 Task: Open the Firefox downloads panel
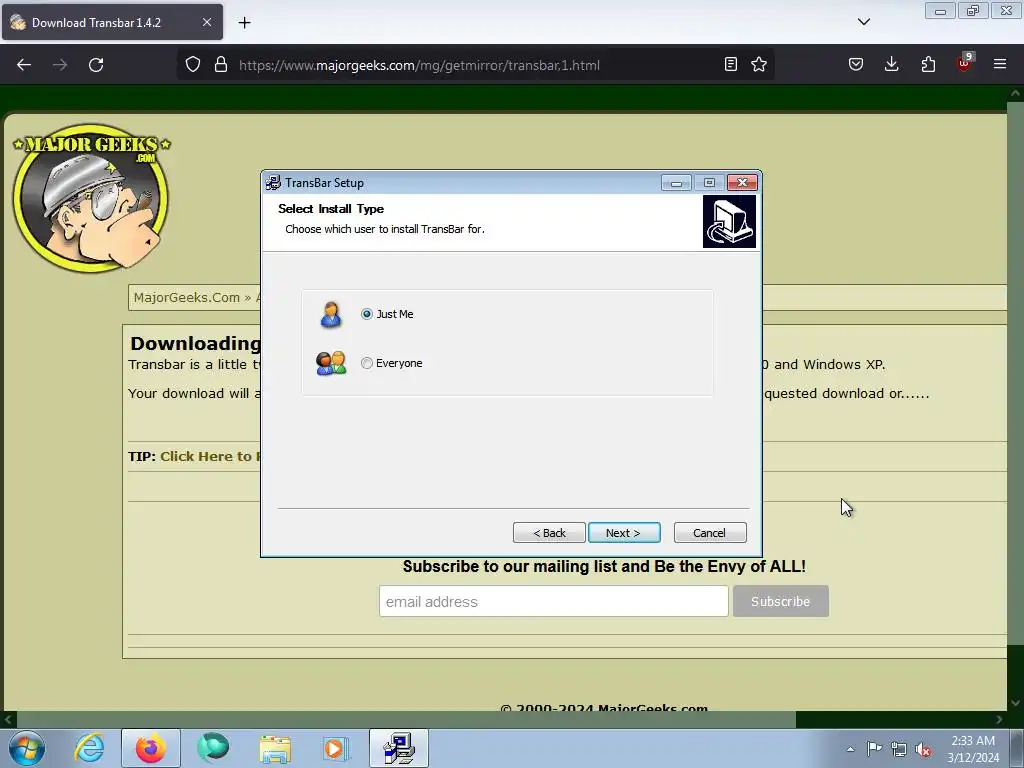pos(891,65)
